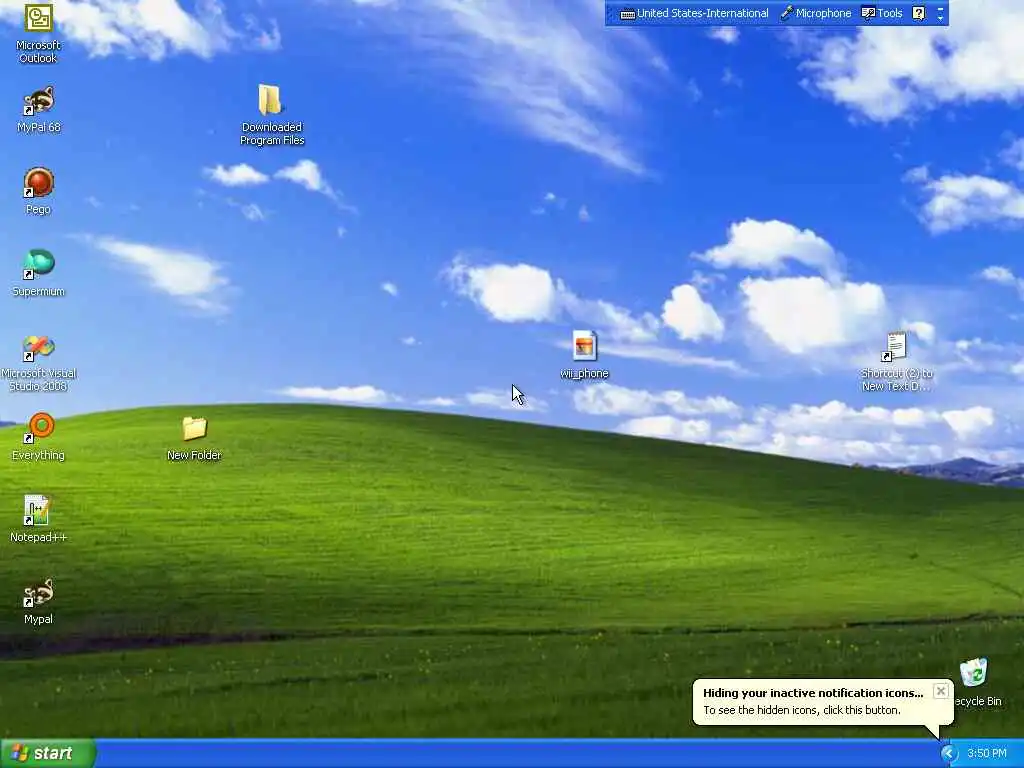1024x768 pixels.
Task: Click the 3:50 PM taskbar clock
Action: pyautogui.click(x=987, y=754)
